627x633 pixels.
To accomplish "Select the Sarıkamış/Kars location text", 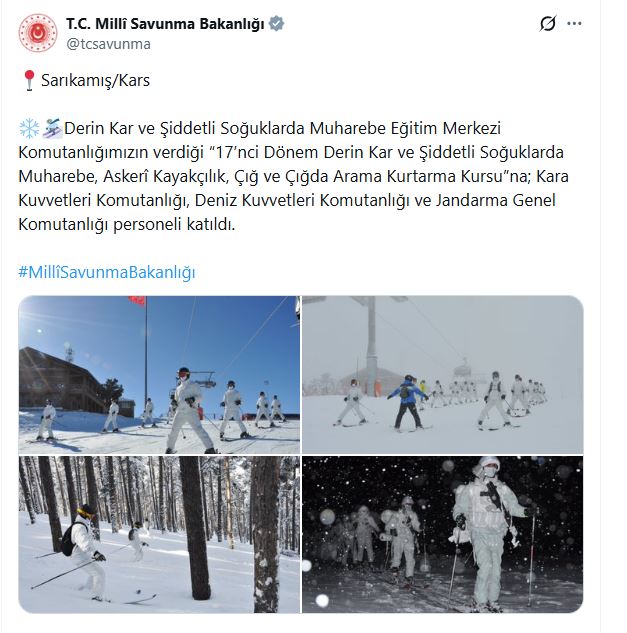I will click(95, 80).
